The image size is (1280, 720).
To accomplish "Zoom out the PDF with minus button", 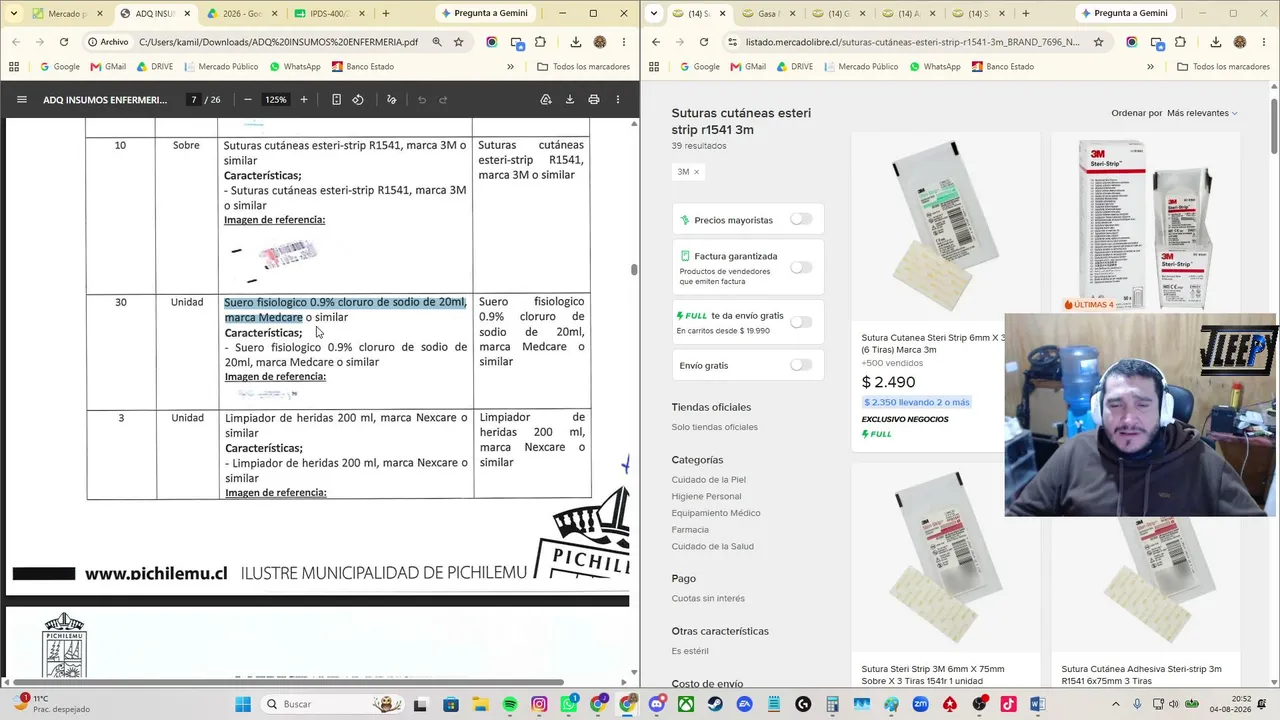I will coord(248,100).
